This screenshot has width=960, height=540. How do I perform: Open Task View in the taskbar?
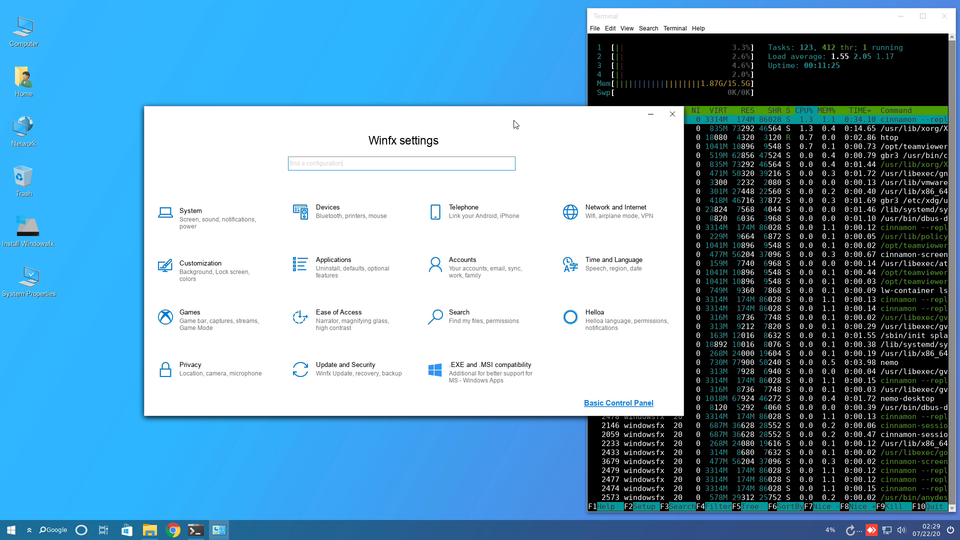point(103,530)
